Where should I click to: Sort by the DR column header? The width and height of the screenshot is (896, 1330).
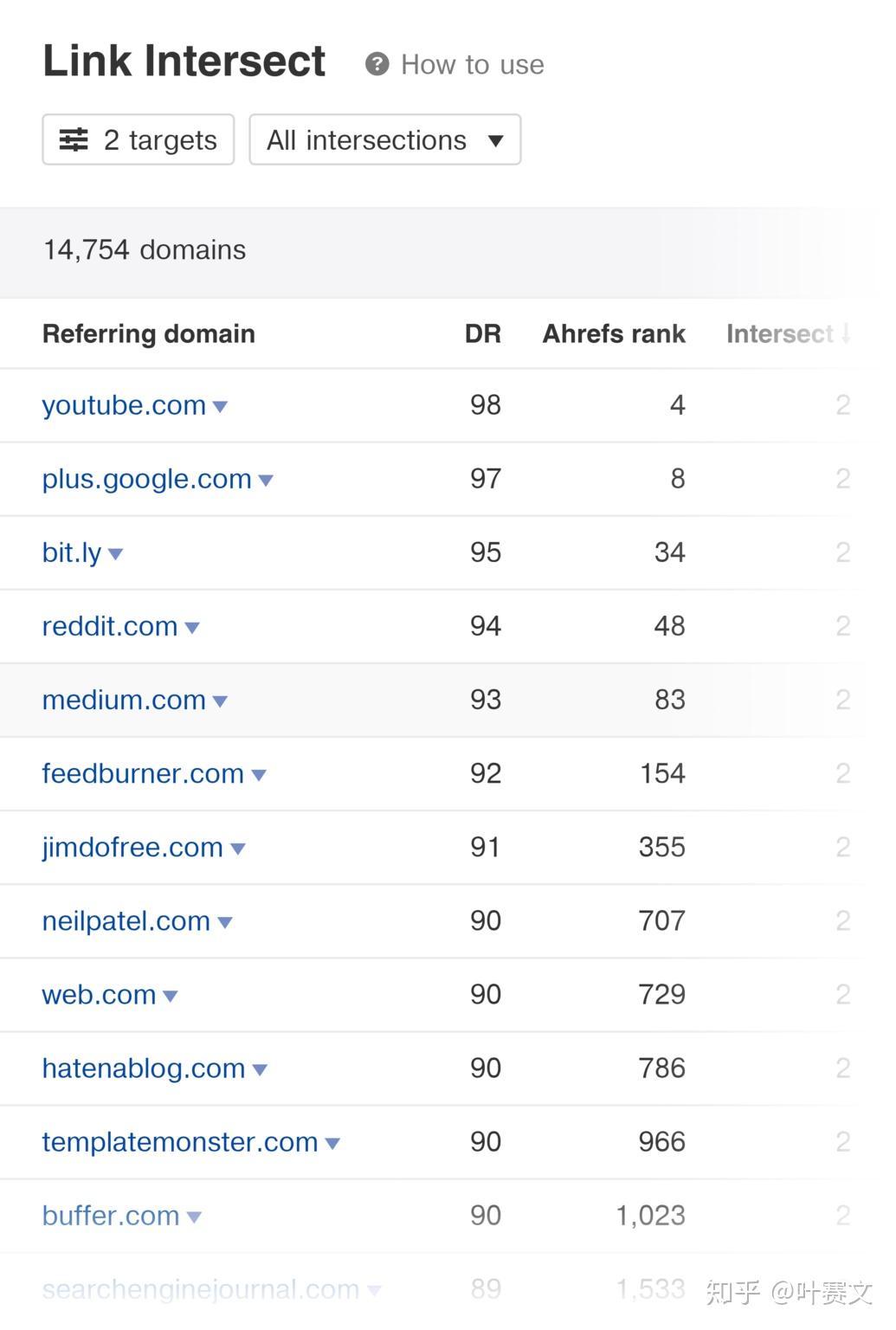(482, 333)
